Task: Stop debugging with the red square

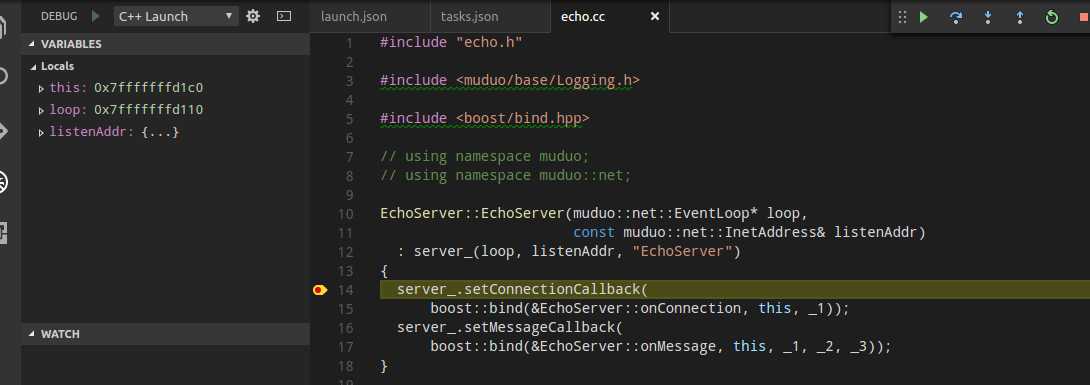Action: (x=1084, y=17)
